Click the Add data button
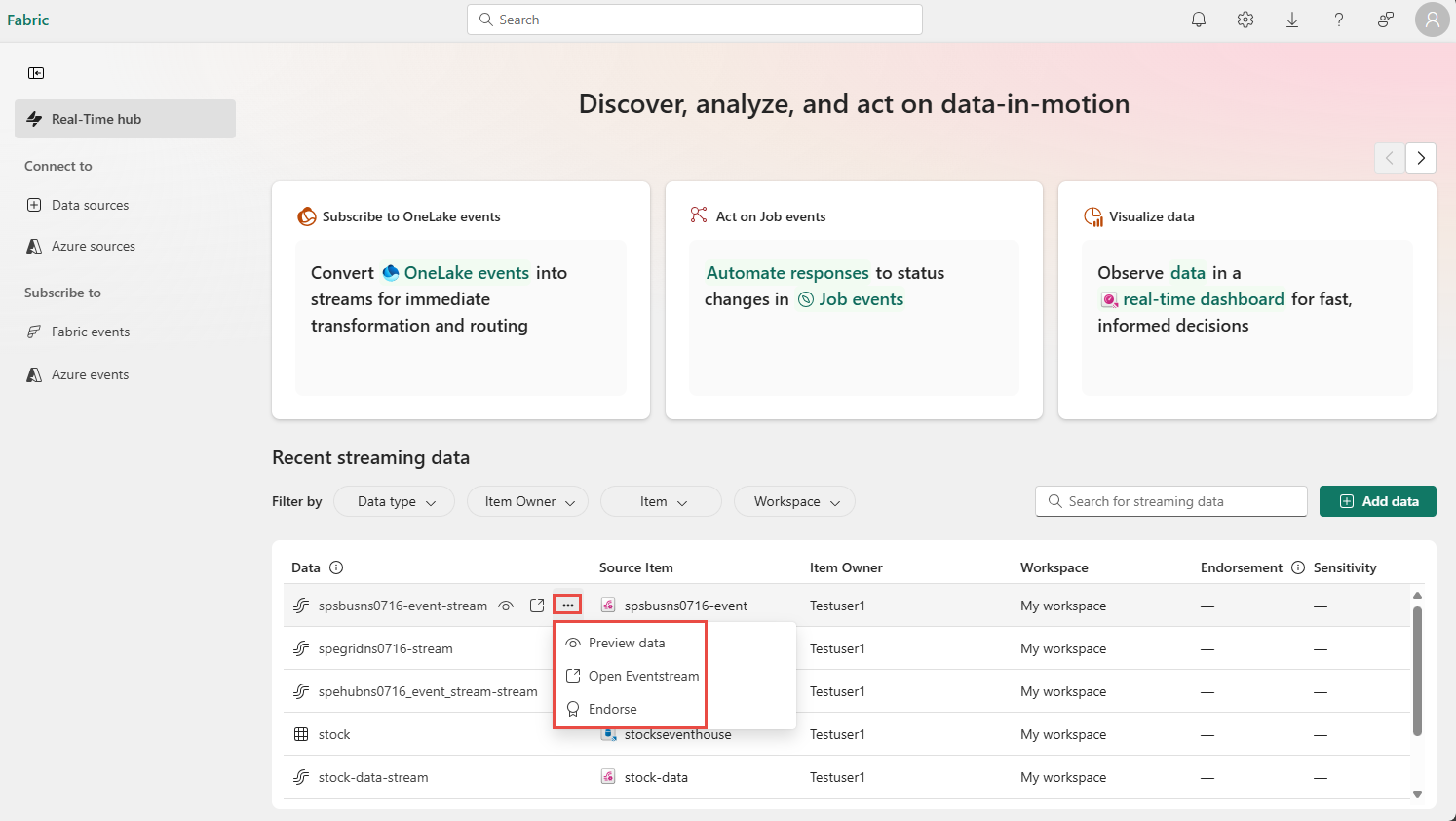This screenshot has height=821, width=1456. pyautogui.click(x=1377, y=501)
